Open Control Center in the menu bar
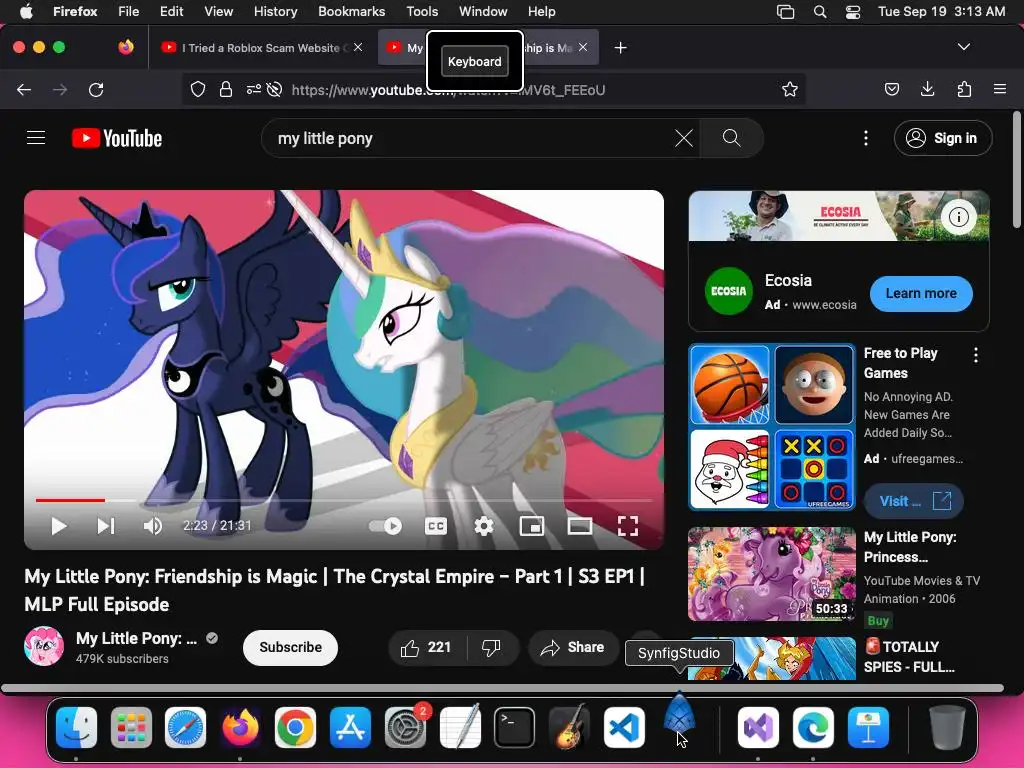Screen dimensions: 1024x768 [852, 11]
